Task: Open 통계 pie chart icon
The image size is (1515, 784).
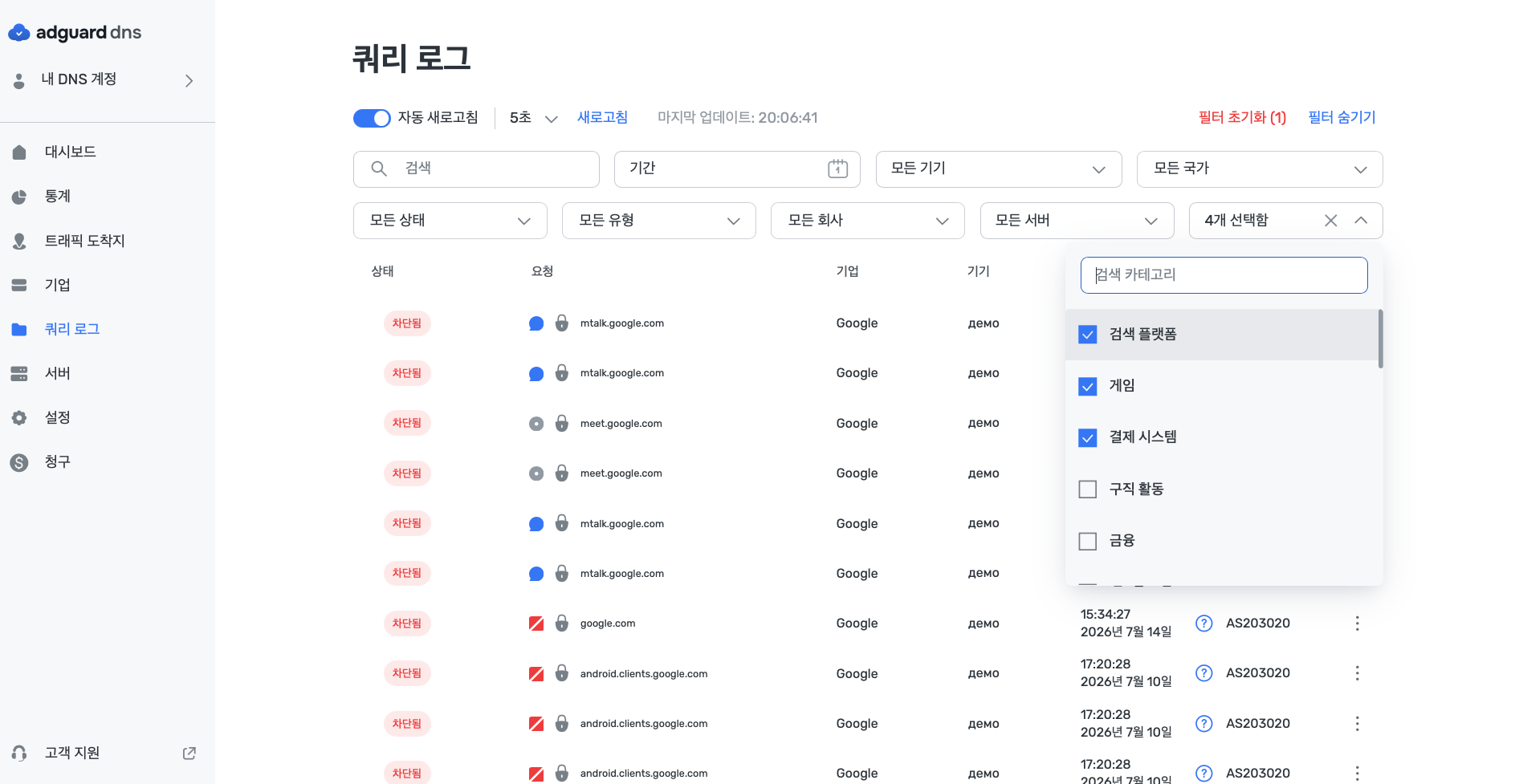Action: point(19,197)
